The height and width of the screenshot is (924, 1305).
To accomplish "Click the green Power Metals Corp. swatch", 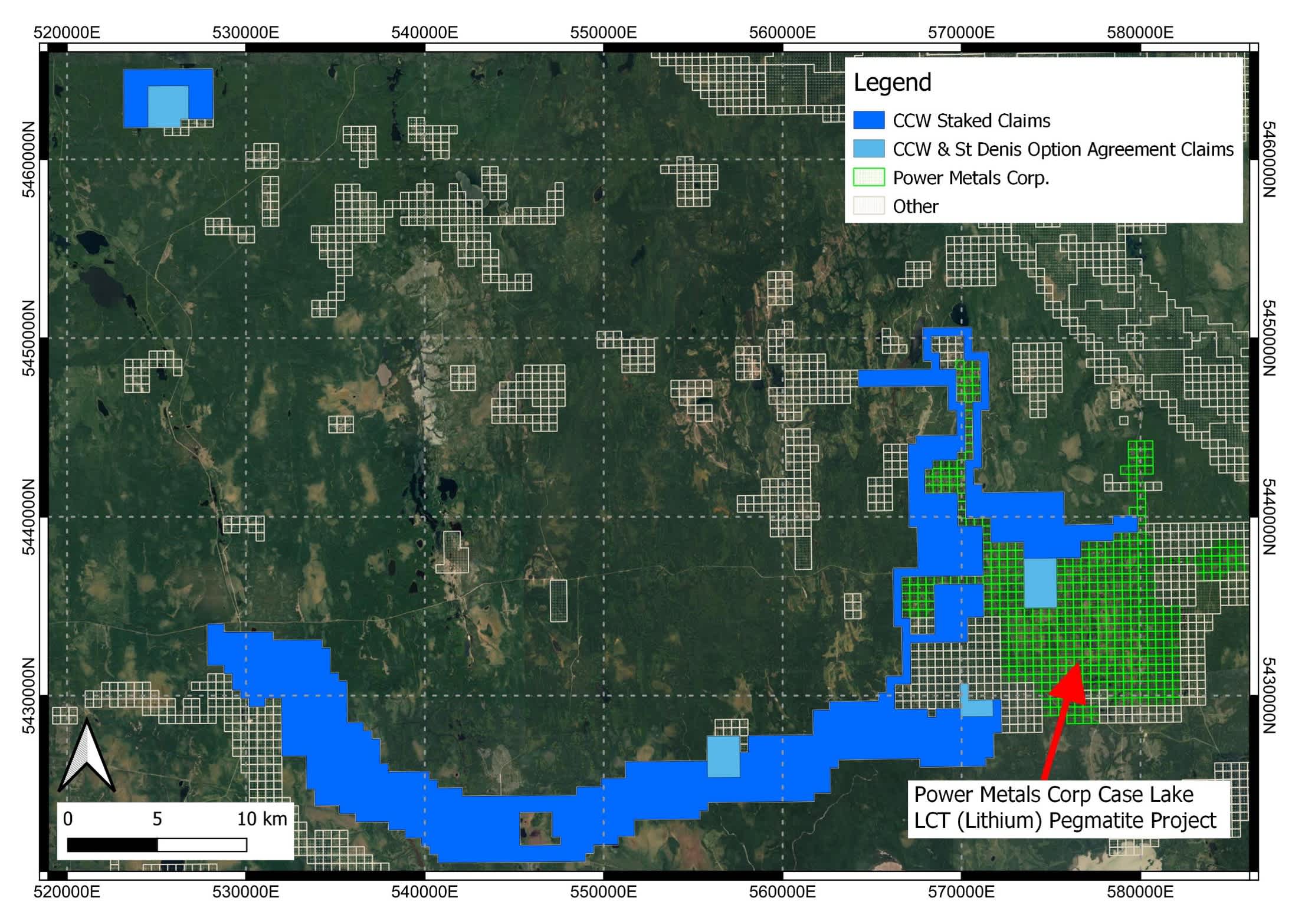I will tap(868, 177).
